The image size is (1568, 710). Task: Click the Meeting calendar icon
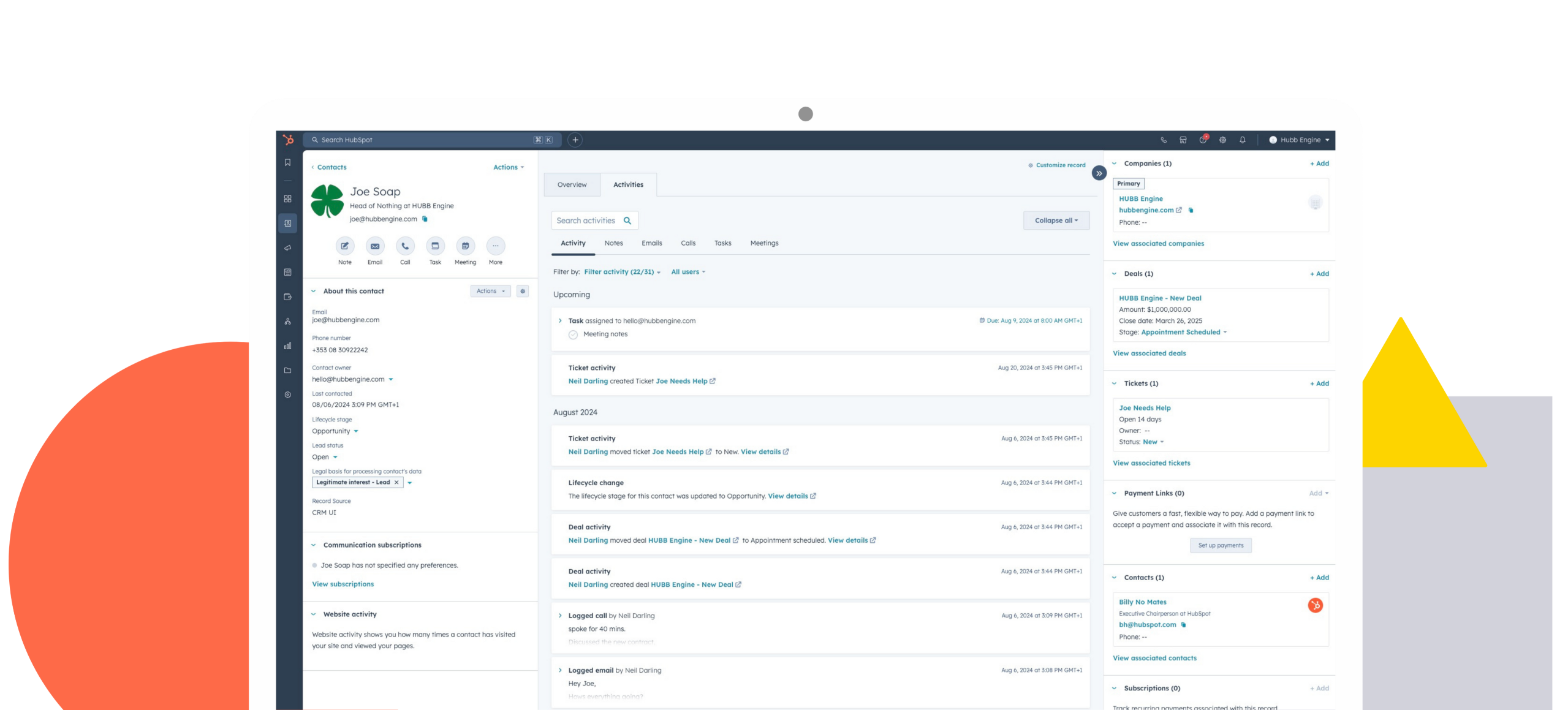[465, 246]
